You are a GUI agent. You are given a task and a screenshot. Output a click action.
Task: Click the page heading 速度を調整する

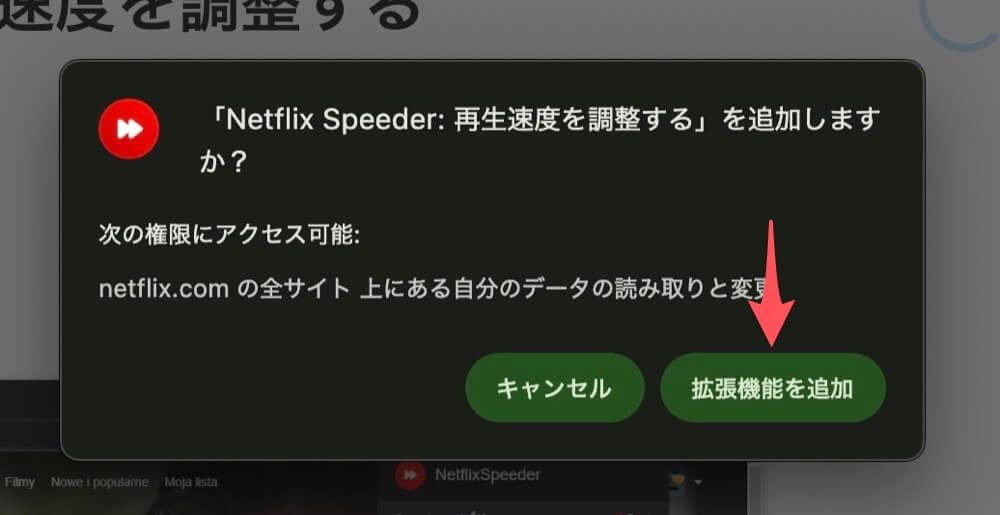(210, 15)
